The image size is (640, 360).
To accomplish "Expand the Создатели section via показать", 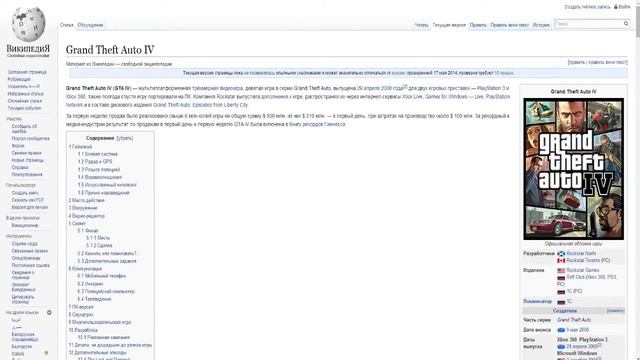I will [615, 311].
